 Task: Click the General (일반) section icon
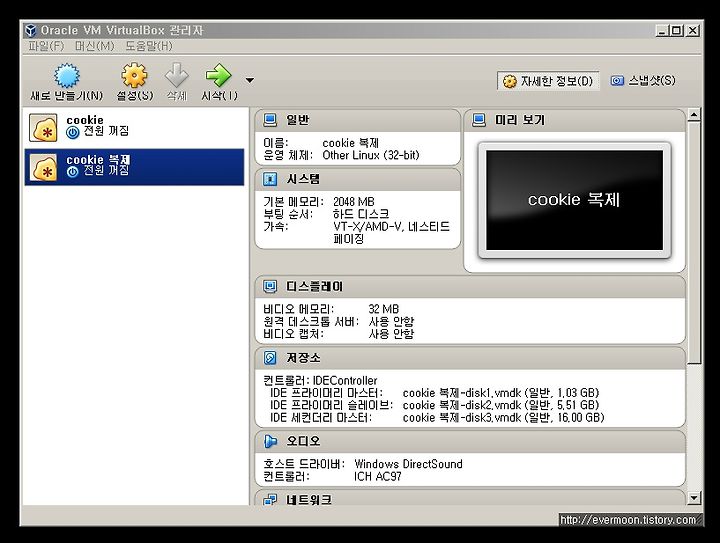pos(270,120)
